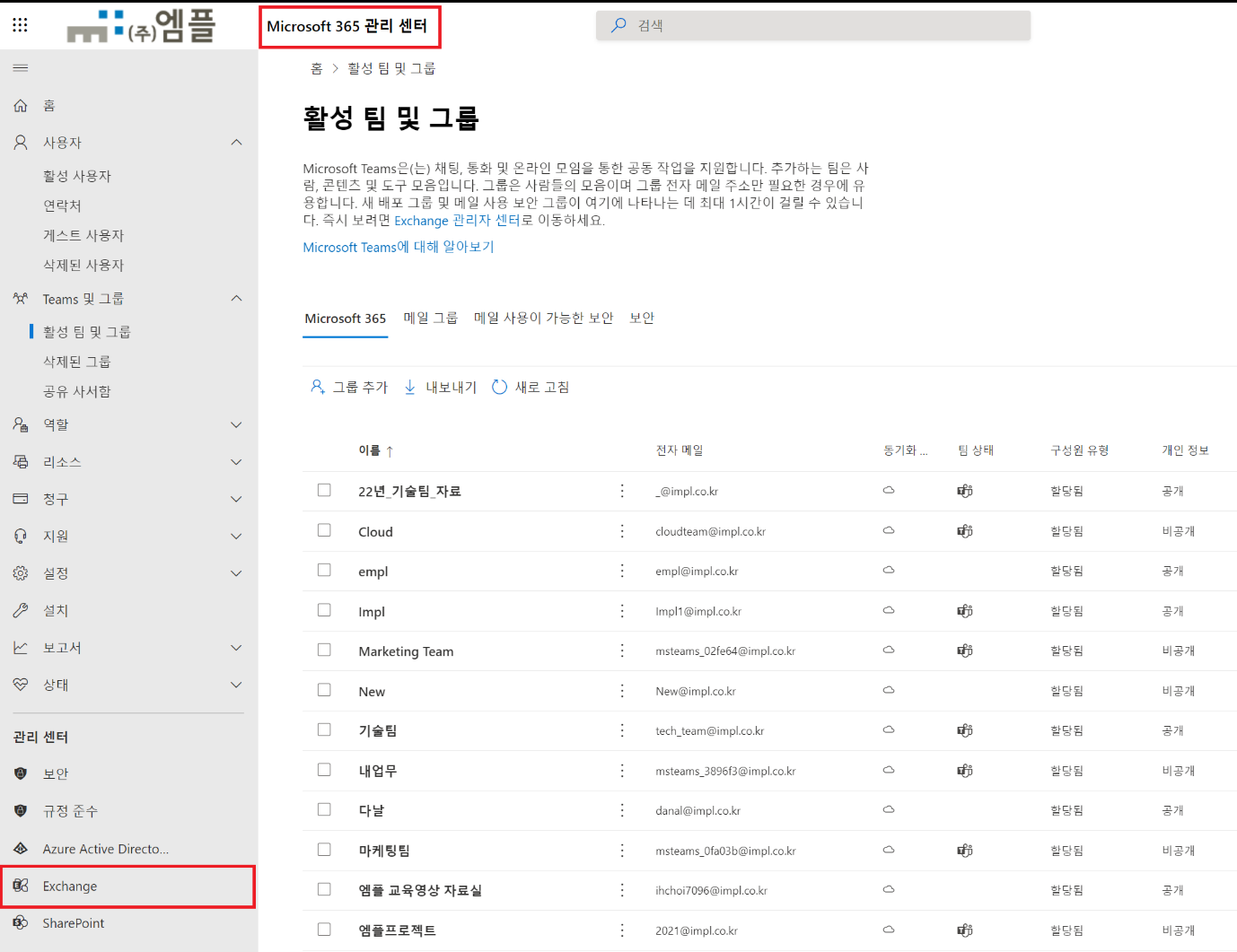
Task: Select checkbox for 마케팅팀 group
Action: pyautogui.click(x=324, y=850)
